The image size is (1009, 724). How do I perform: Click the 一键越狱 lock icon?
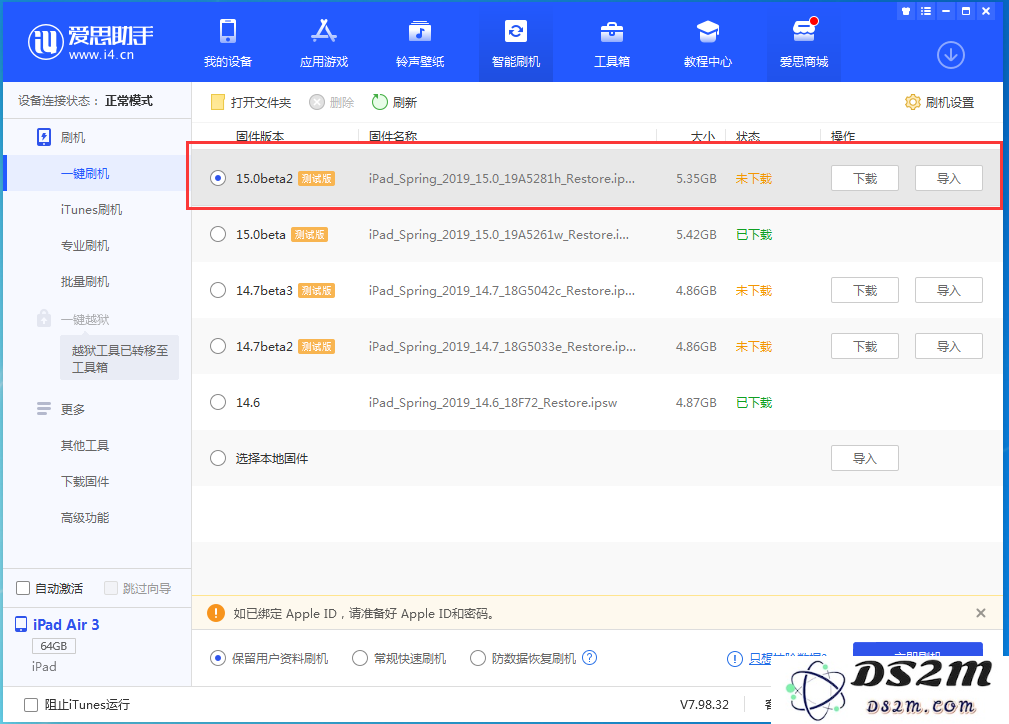[44, 318]
